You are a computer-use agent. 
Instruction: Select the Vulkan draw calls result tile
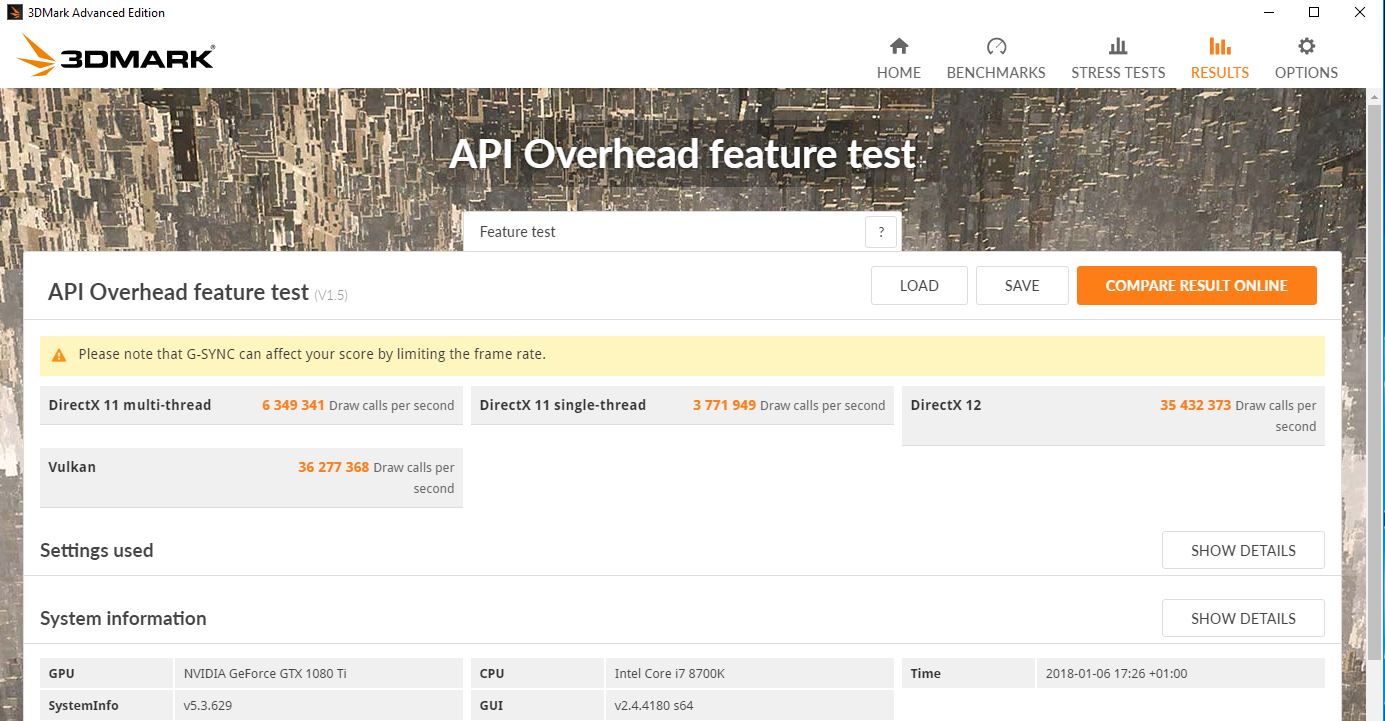[x=251, y=477]
